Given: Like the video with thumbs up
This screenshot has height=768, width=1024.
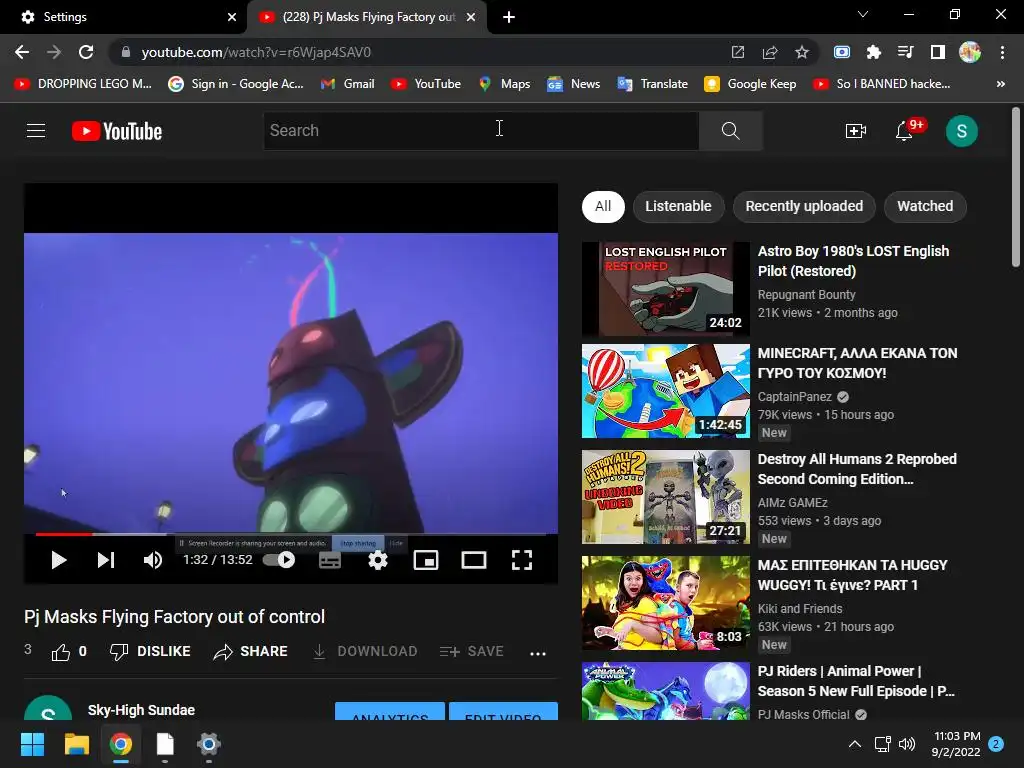Looking at the screenshot, I should pyautogui.click(x=61, y=652).
